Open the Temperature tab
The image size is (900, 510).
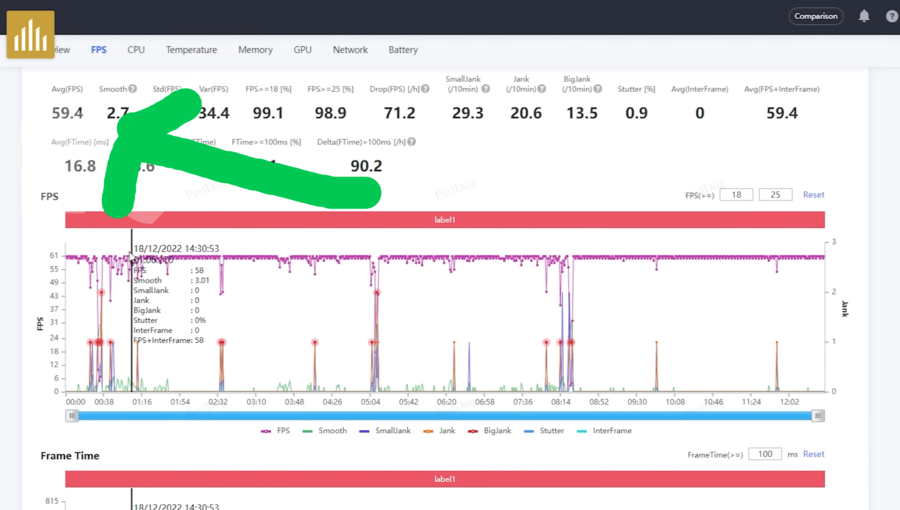191,49
